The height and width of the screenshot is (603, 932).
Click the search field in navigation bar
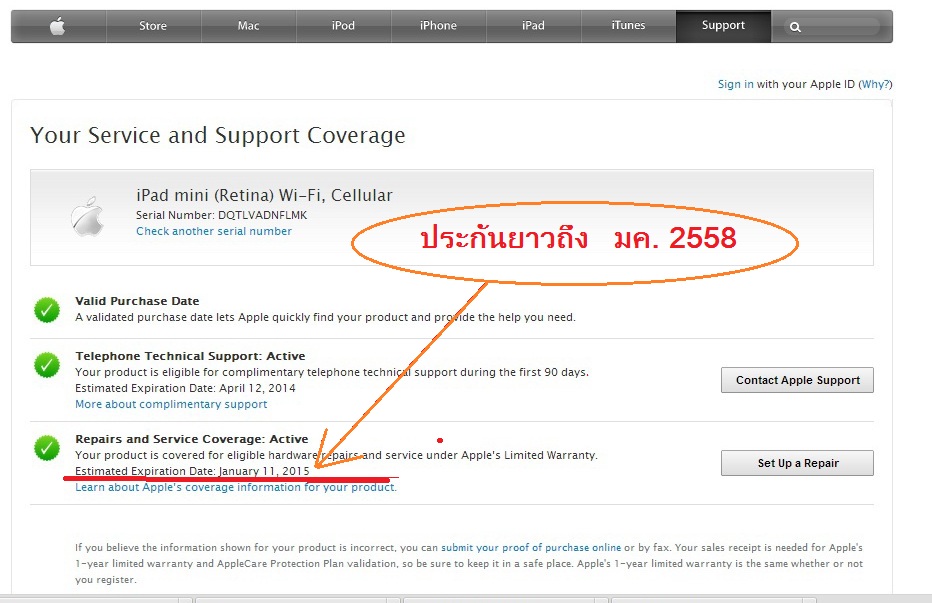point(832,27)
